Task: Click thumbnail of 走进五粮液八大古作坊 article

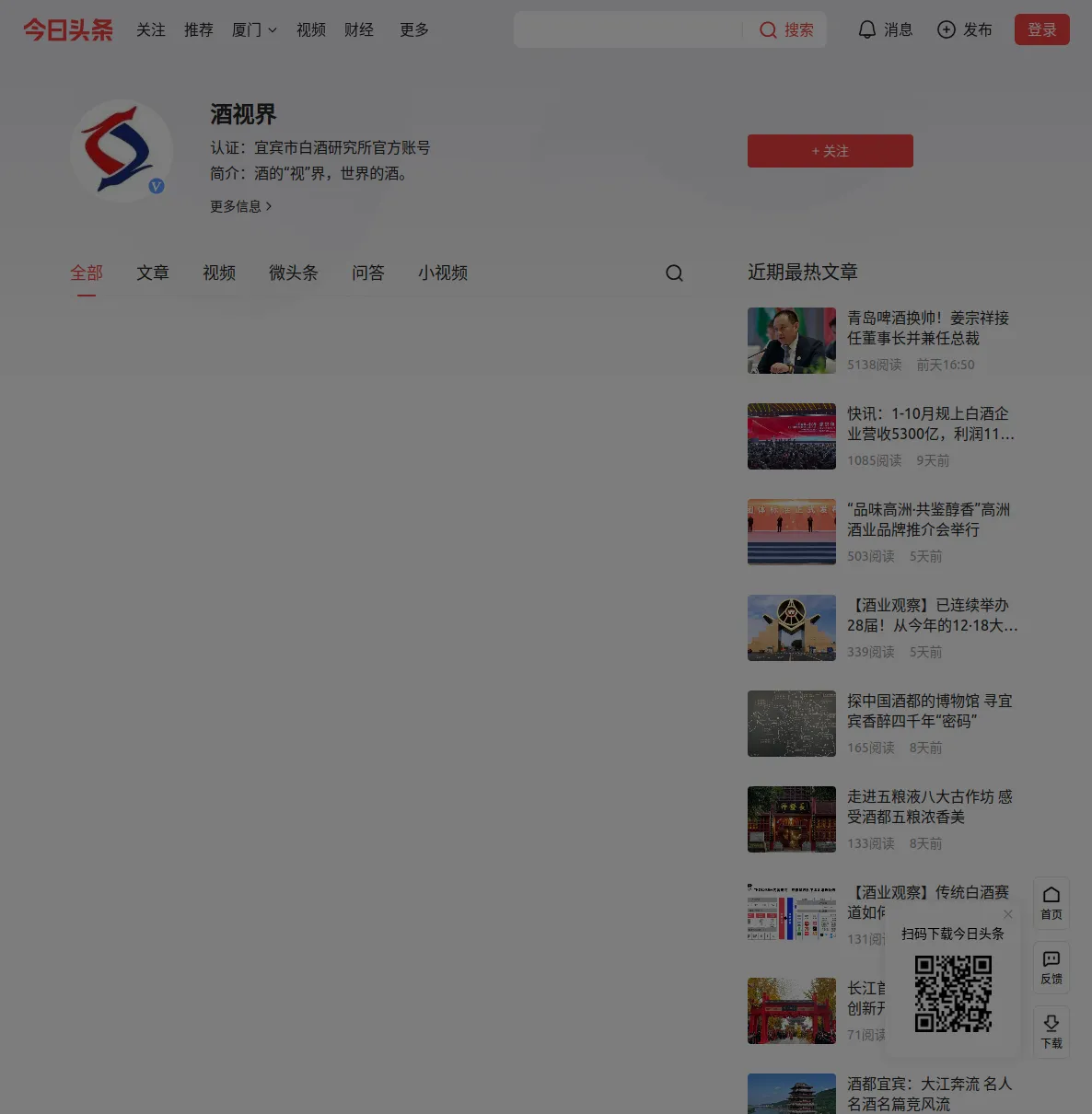Action: click(x=792, y=819)
